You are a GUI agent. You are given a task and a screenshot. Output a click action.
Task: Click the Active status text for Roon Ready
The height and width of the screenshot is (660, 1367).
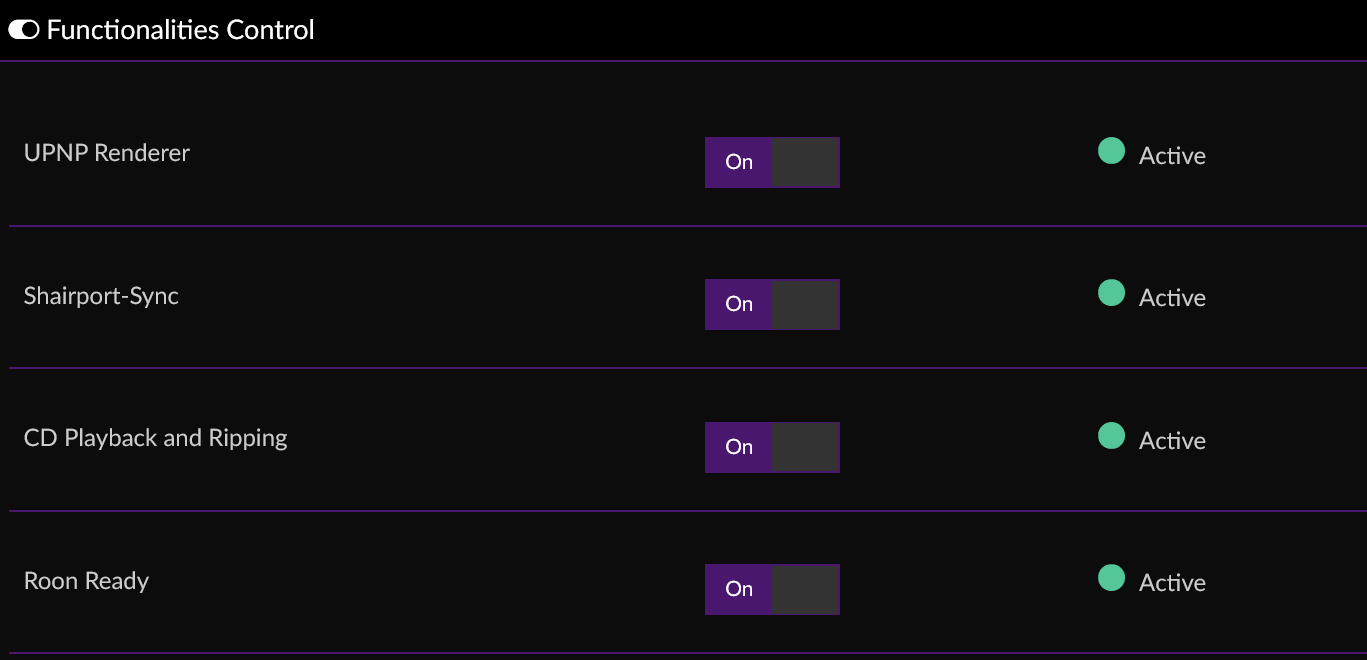click(1172, 583)
